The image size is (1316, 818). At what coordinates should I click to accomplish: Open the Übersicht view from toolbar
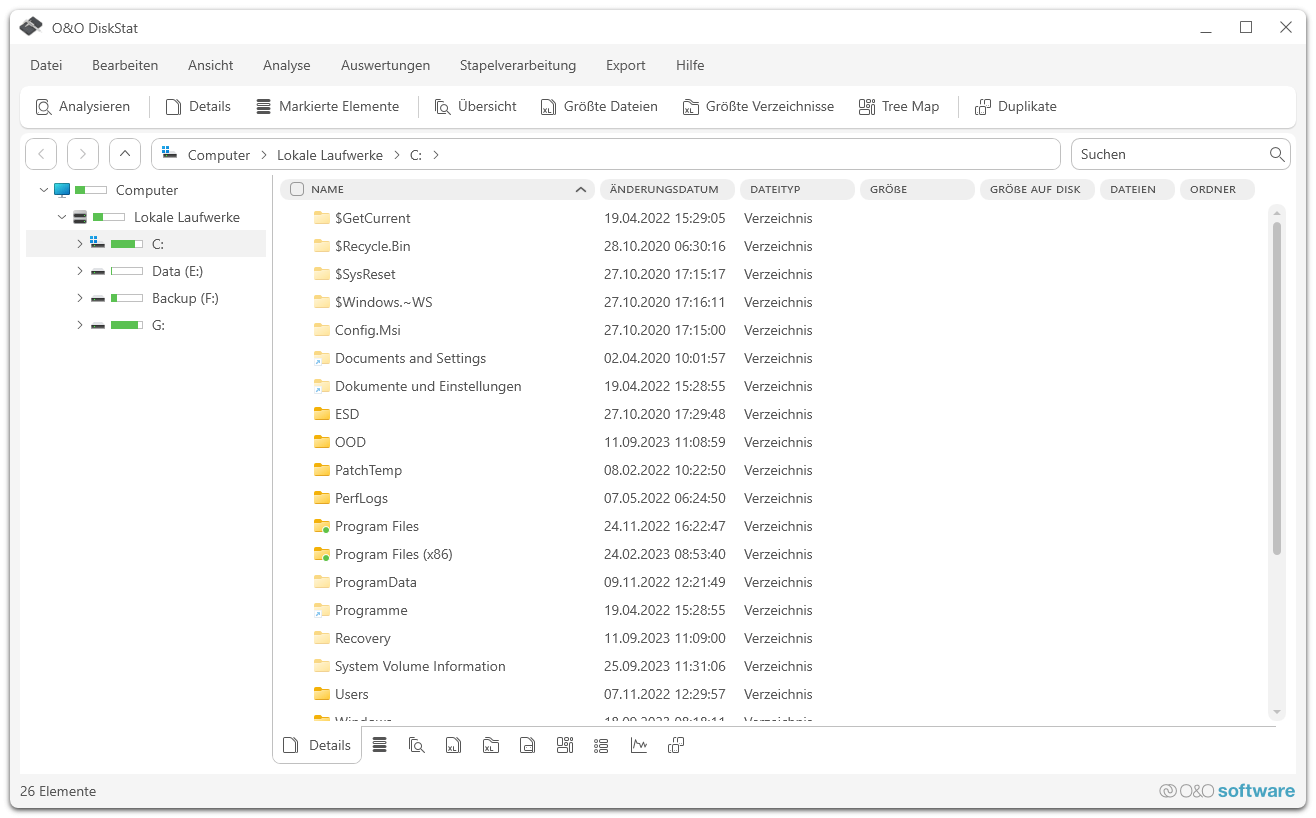475,106
